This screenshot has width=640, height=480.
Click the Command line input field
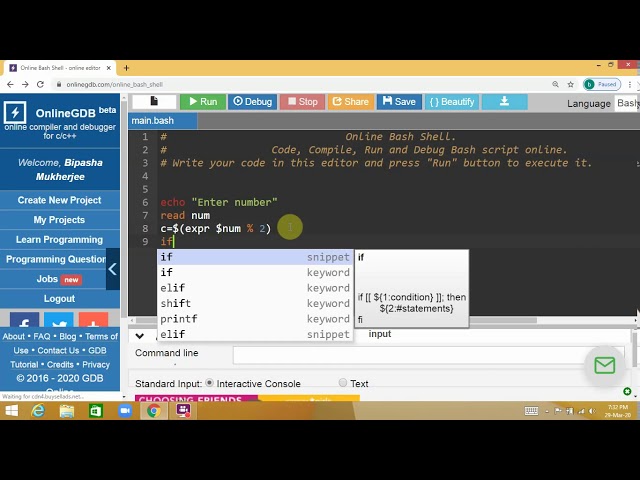coord(428,355)
